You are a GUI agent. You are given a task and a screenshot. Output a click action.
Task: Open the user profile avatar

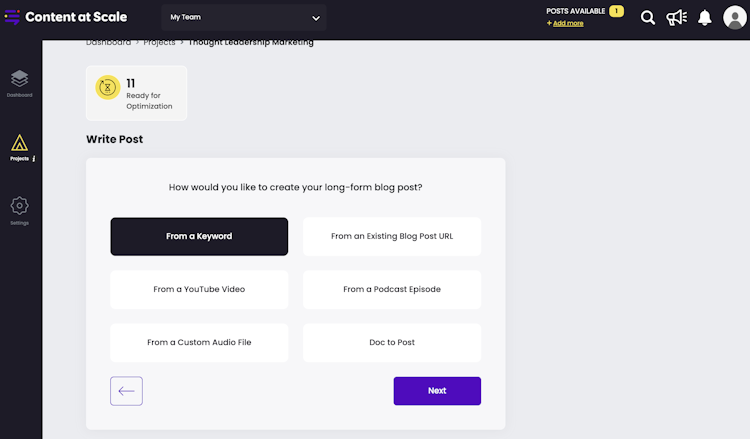(735, 17)
